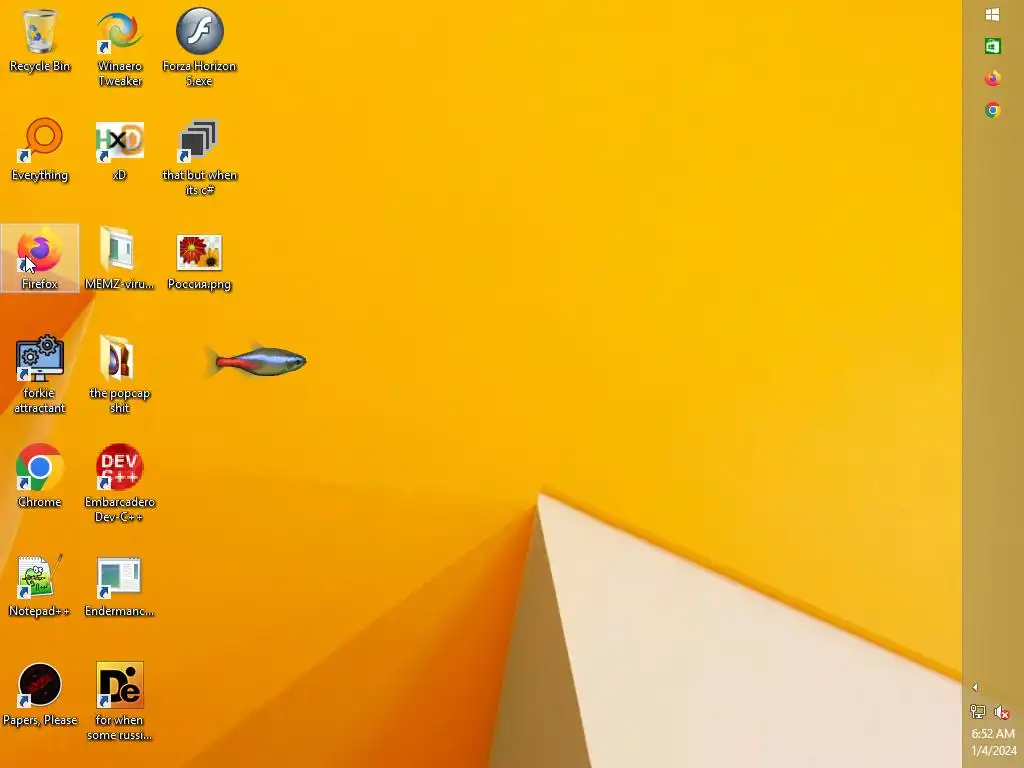
Task: Select the Forza Horizon 5.exe icon
Action: [199, 47]
